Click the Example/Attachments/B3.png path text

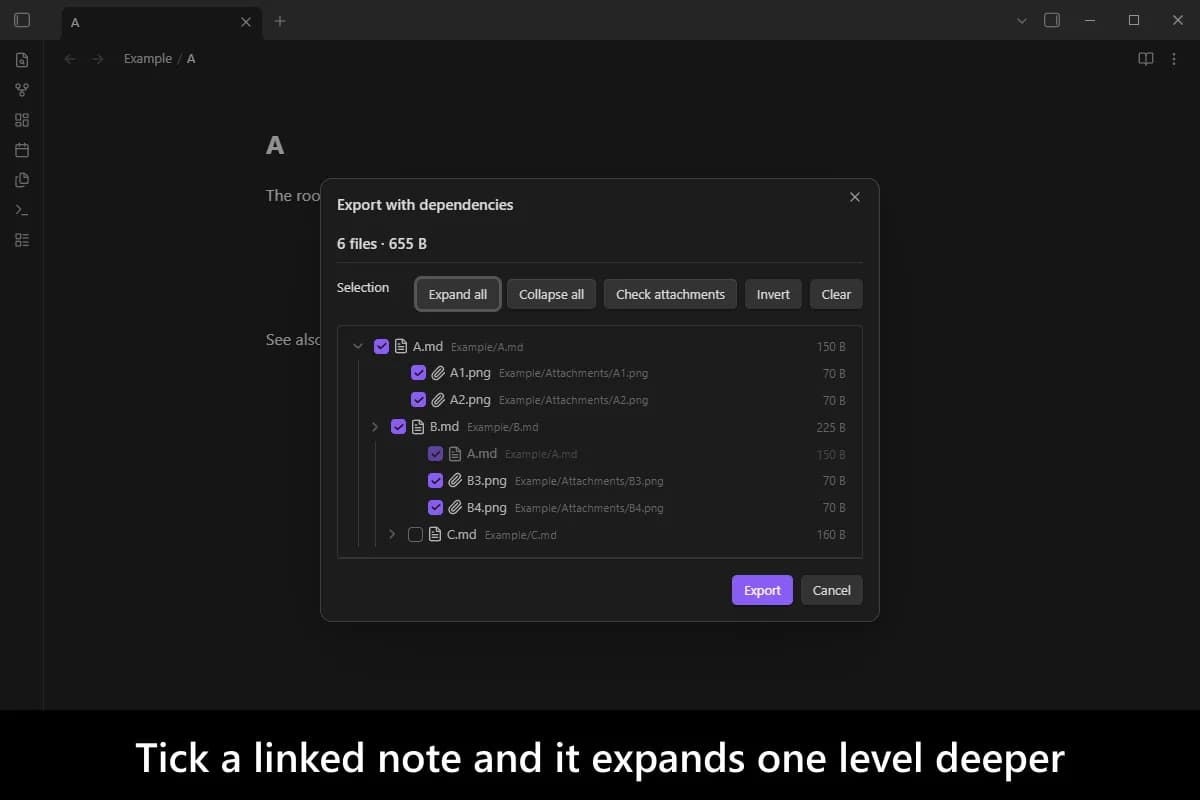tap(589, 481)
